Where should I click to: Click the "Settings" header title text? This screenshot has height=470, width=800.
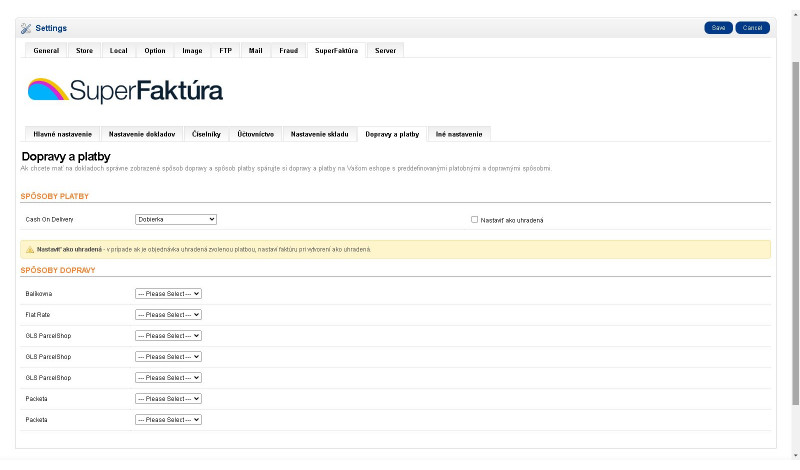tap(51, 28)
